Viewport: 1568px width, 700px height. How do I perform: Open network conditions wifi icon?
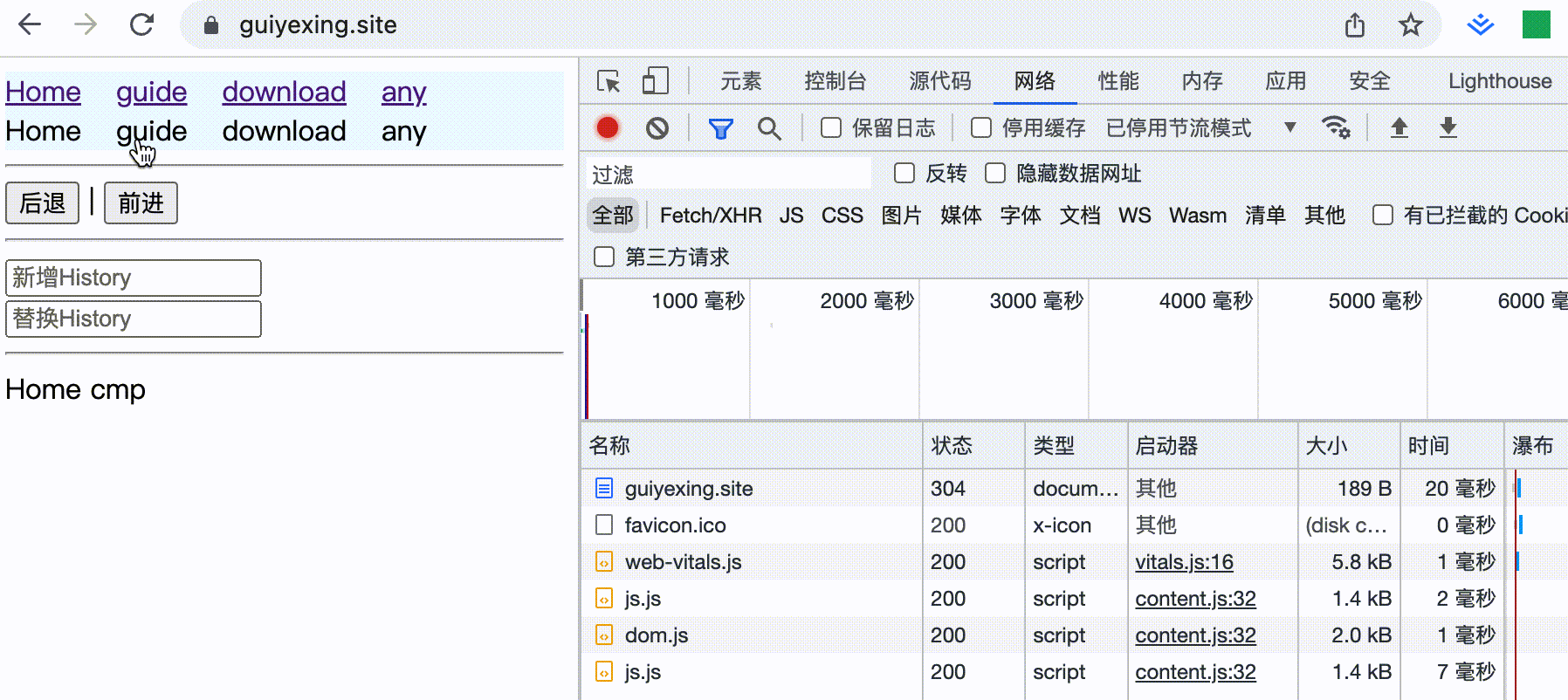[1336, 127]
